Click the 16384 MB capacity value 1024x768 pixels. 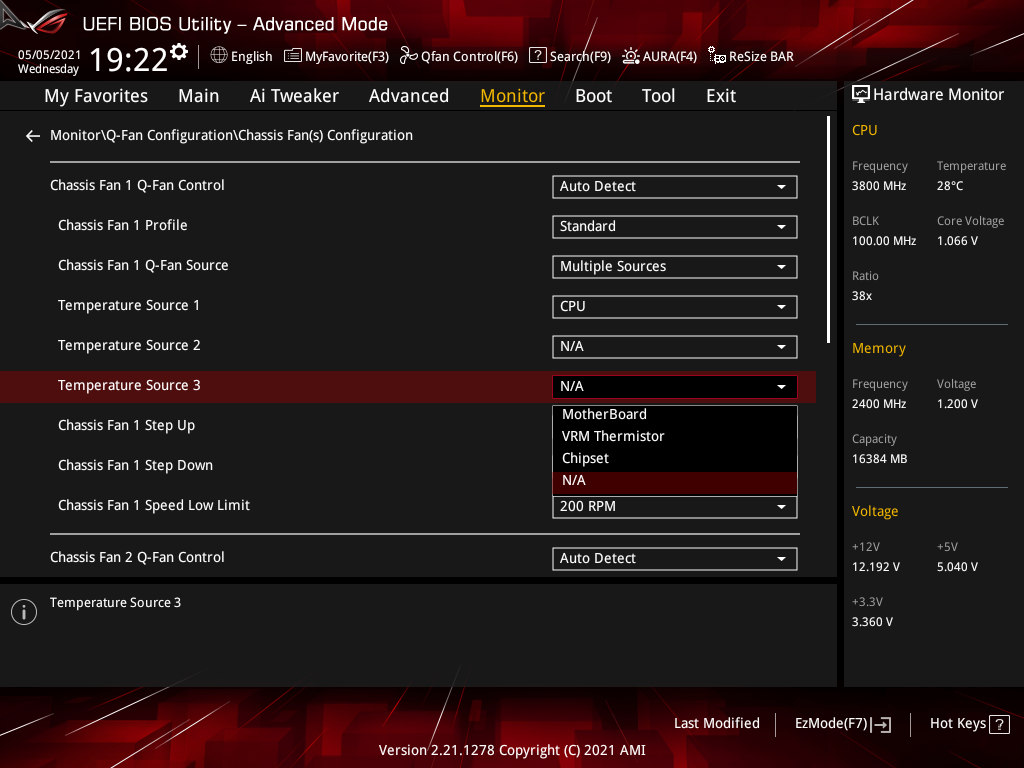(x=879, y=459)
